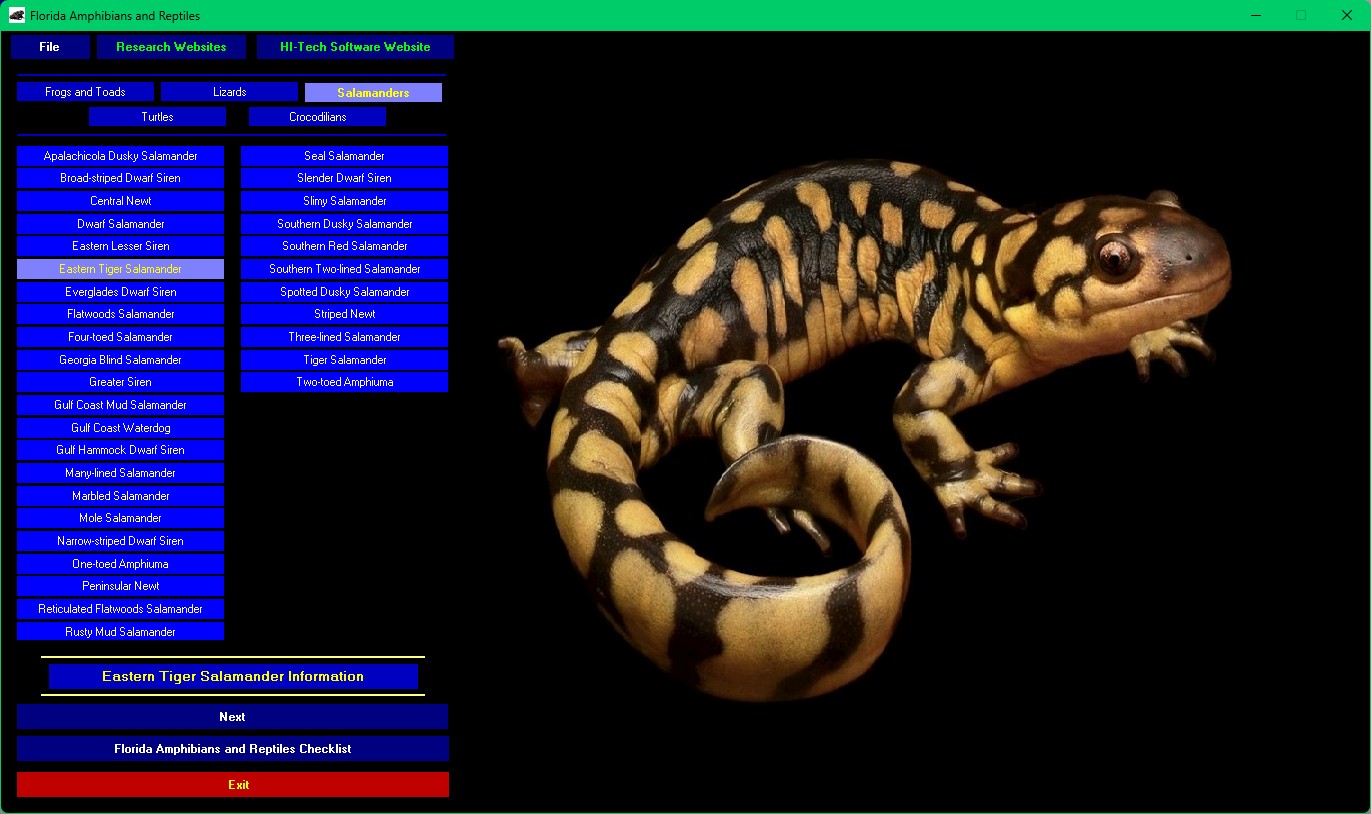This screenshot has height=814, width=1371.
Task: Open Florida Amphibians and Reptiles Checklist
Action: click(232, 749)
